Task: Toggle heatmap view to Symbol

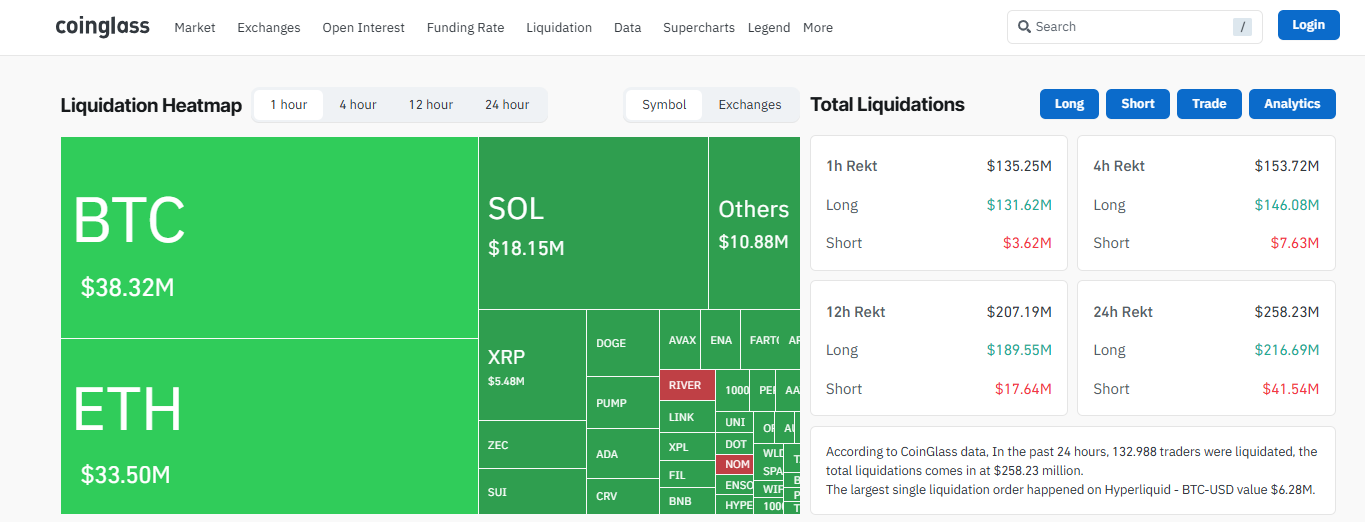Action: click(x=664, y=105)
